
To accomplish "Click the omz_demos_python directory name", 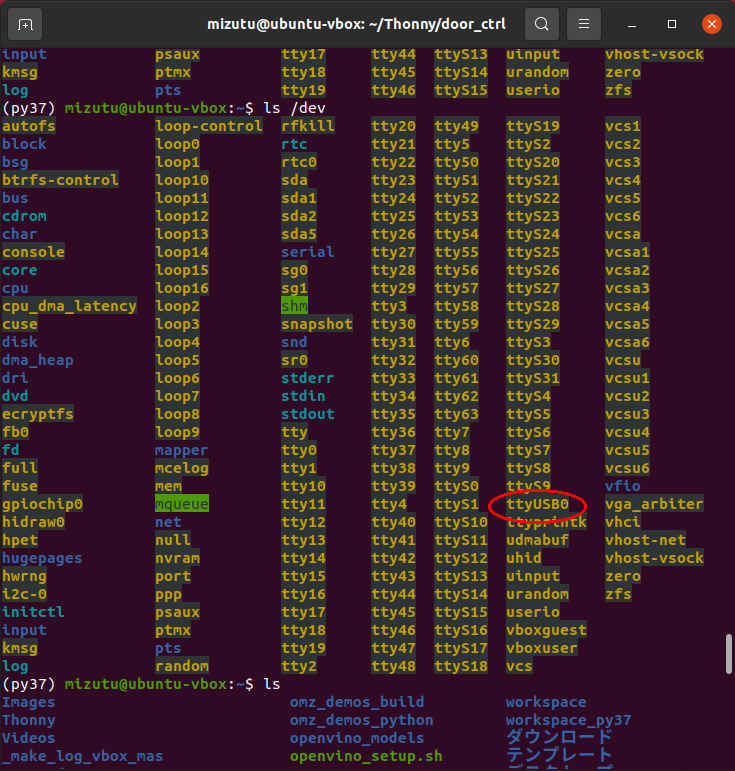I will pyautogui.click(x=362, y=720).
